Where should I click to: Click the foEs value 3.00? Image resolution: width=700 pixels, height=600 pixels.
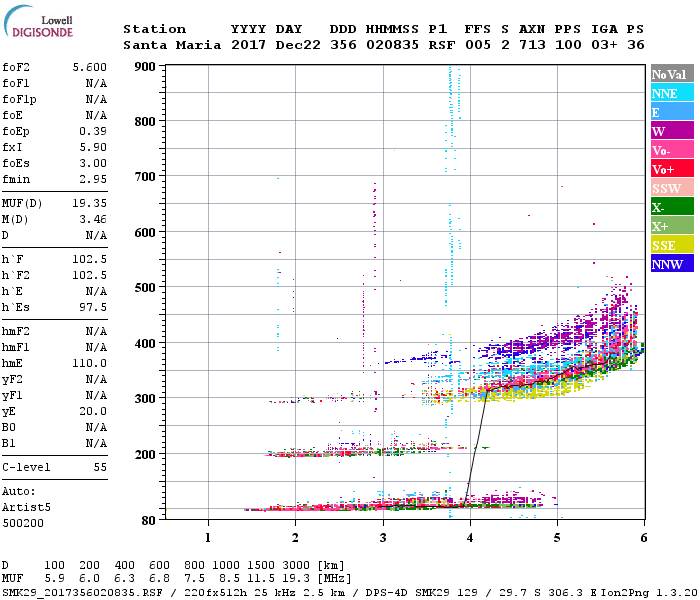click(x=93, y=163)
